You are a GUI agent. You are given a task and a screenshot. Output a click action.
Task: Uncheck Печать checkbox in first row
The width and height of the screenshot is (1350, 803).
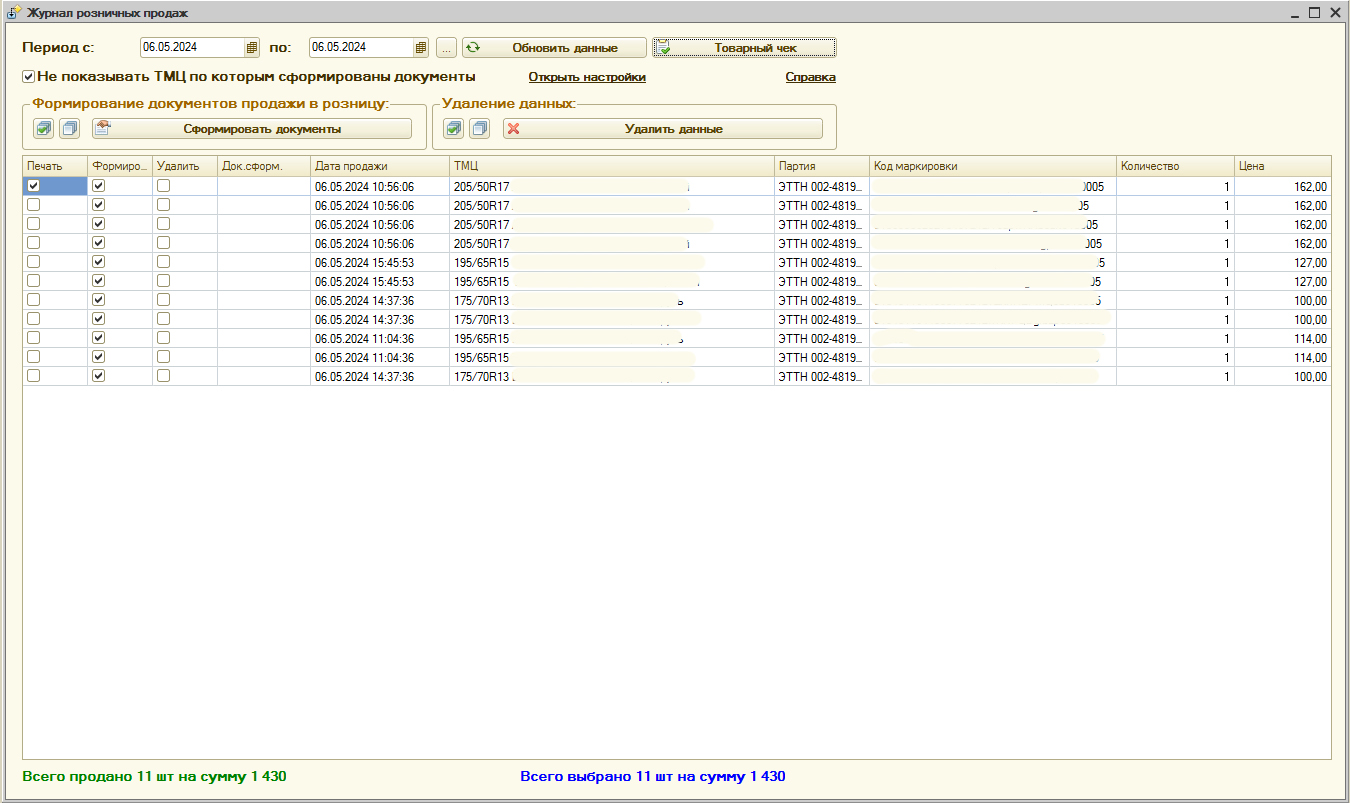(x=34, y=186)
